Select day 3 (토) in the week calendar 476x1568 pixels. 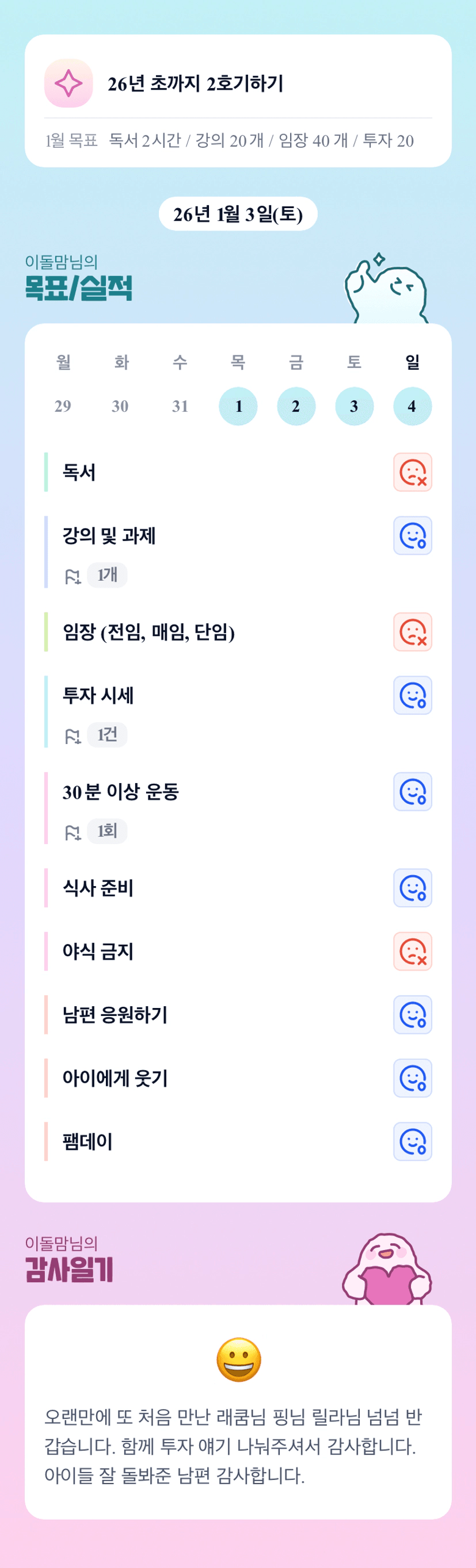coord(354,406)
